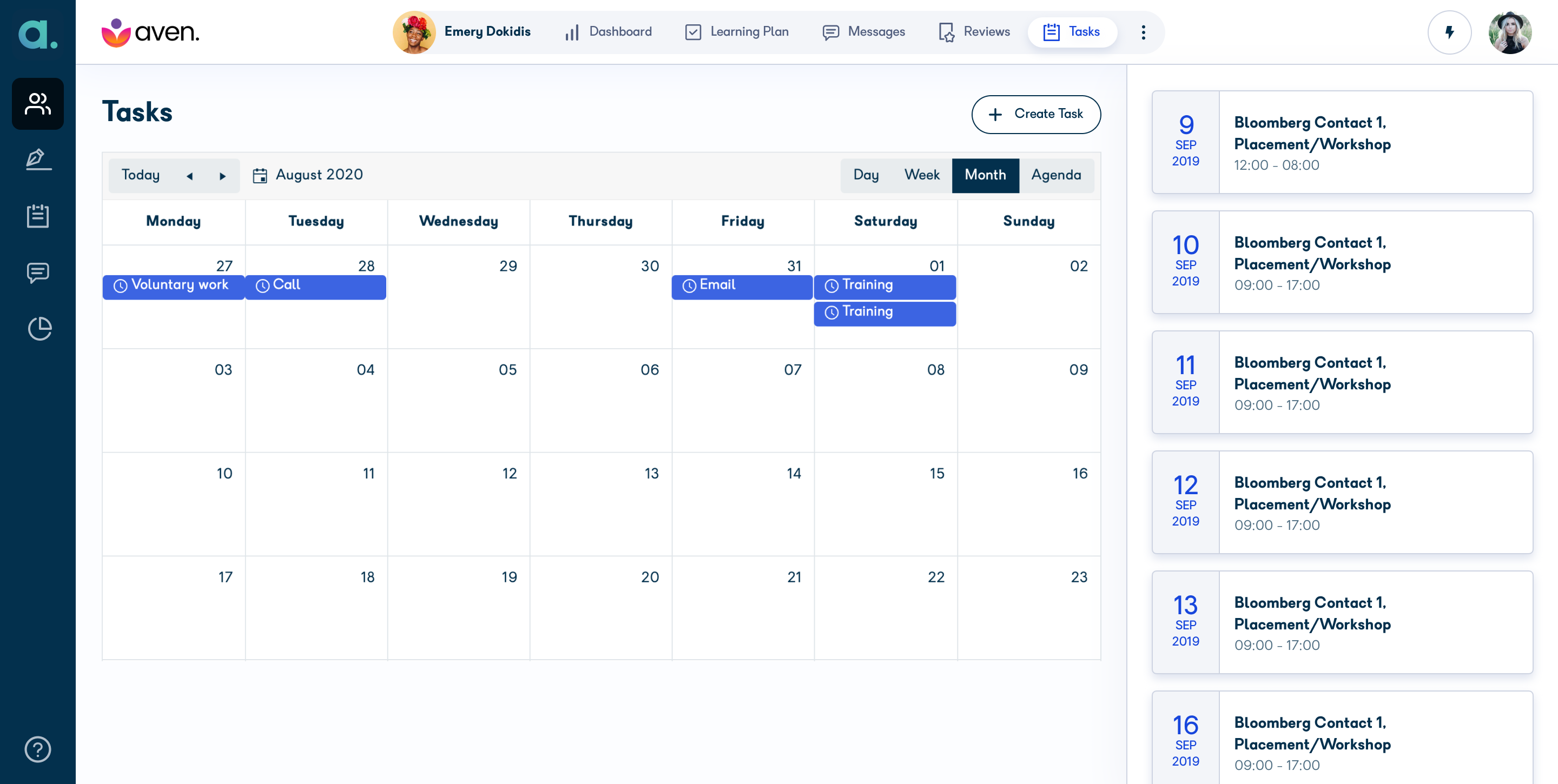Click the Tasks page heading
Image resolution: width=1558 pixels, height=784 pixels.
(137, 112)
